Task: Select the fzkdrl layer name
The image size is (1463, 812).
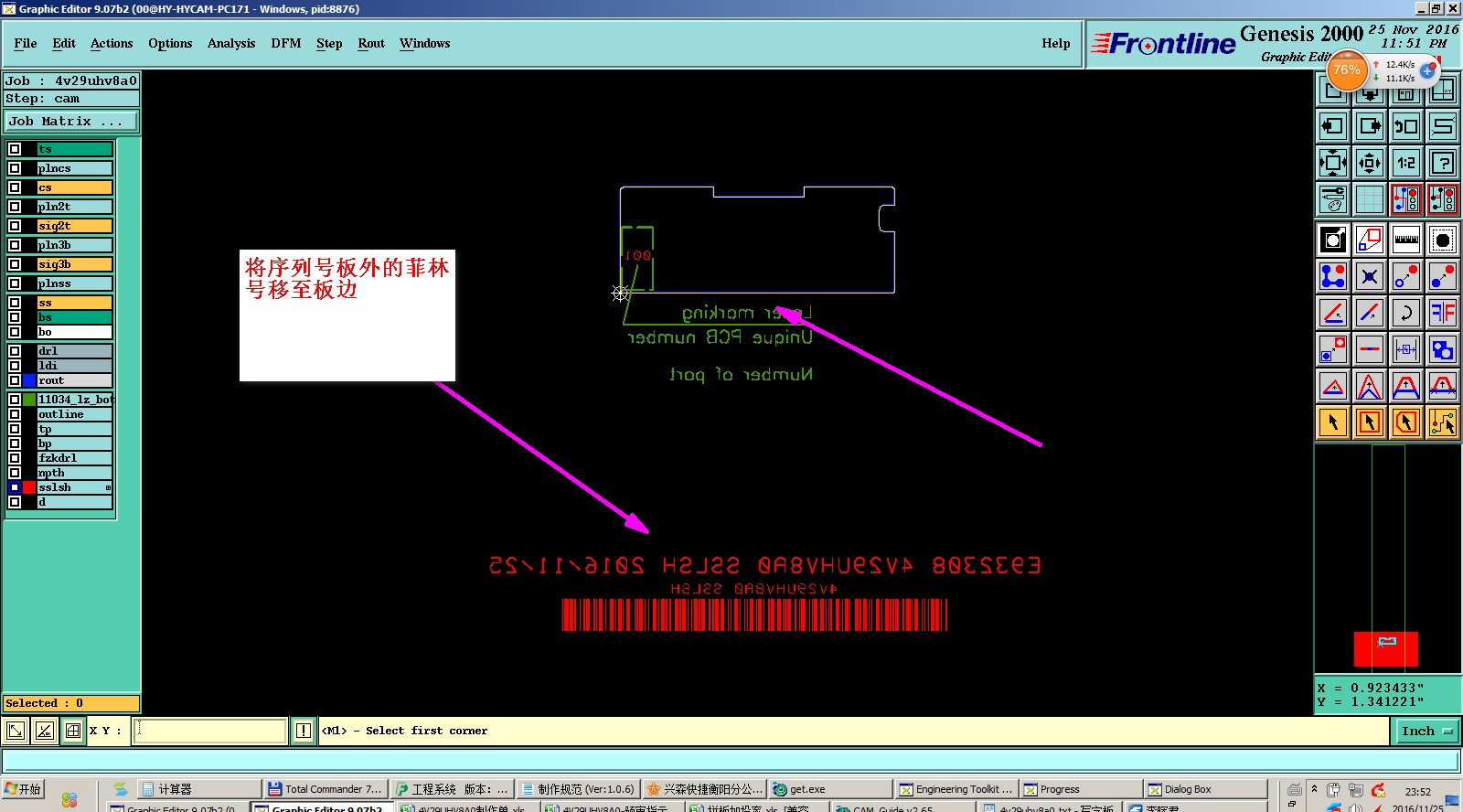Action: [x=75, y=458]
